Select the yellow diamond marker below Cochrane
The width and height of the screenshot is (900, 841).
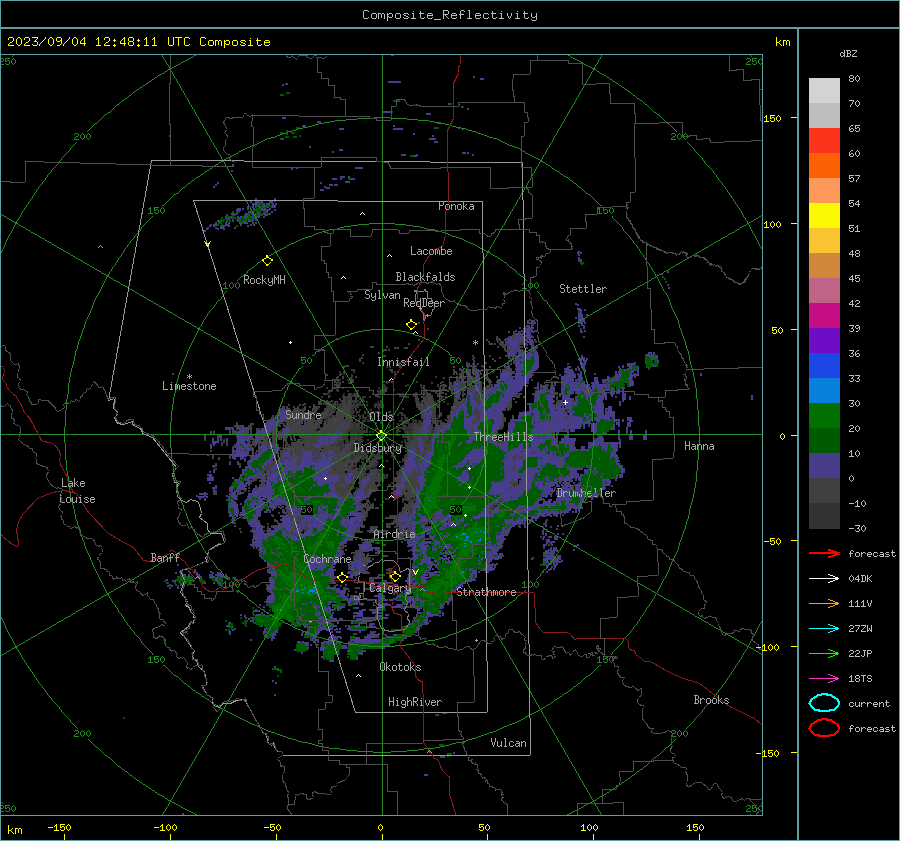[x=342, y=577]
